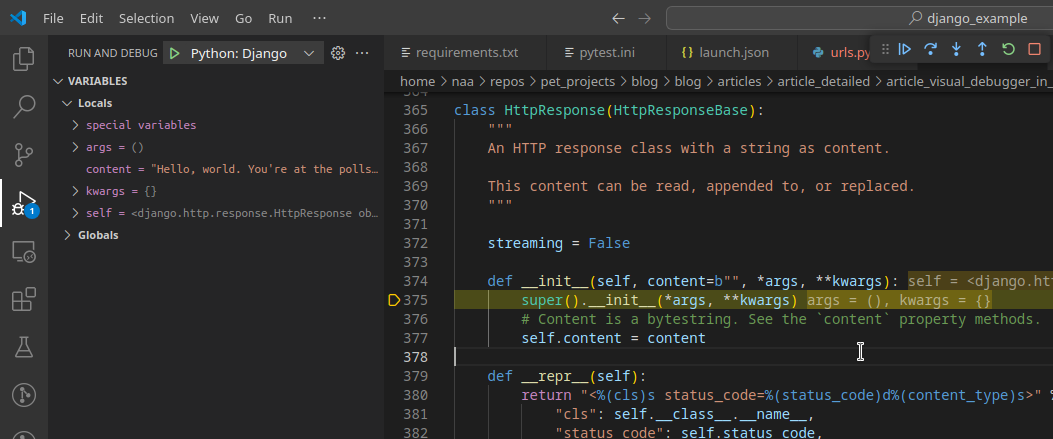Screen dimensions: 1053x439
Task: Switch to the launch.json tab
Action: 725,52
